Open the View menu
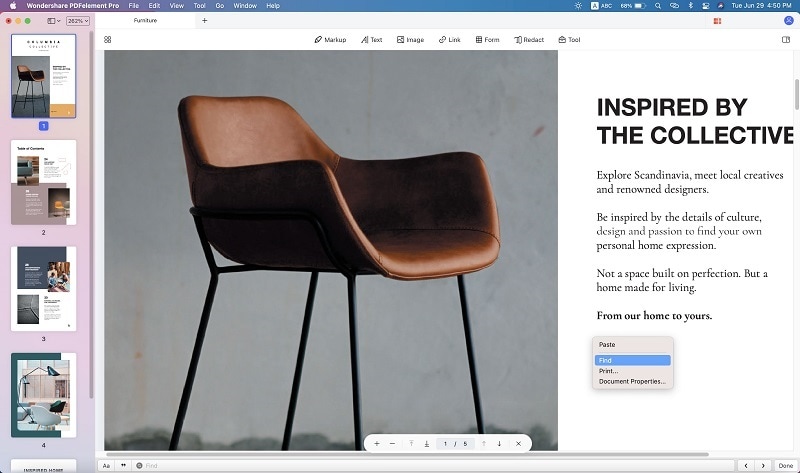Image resolution: width=800 pixels, height=473 pixels. pos(177,6)
